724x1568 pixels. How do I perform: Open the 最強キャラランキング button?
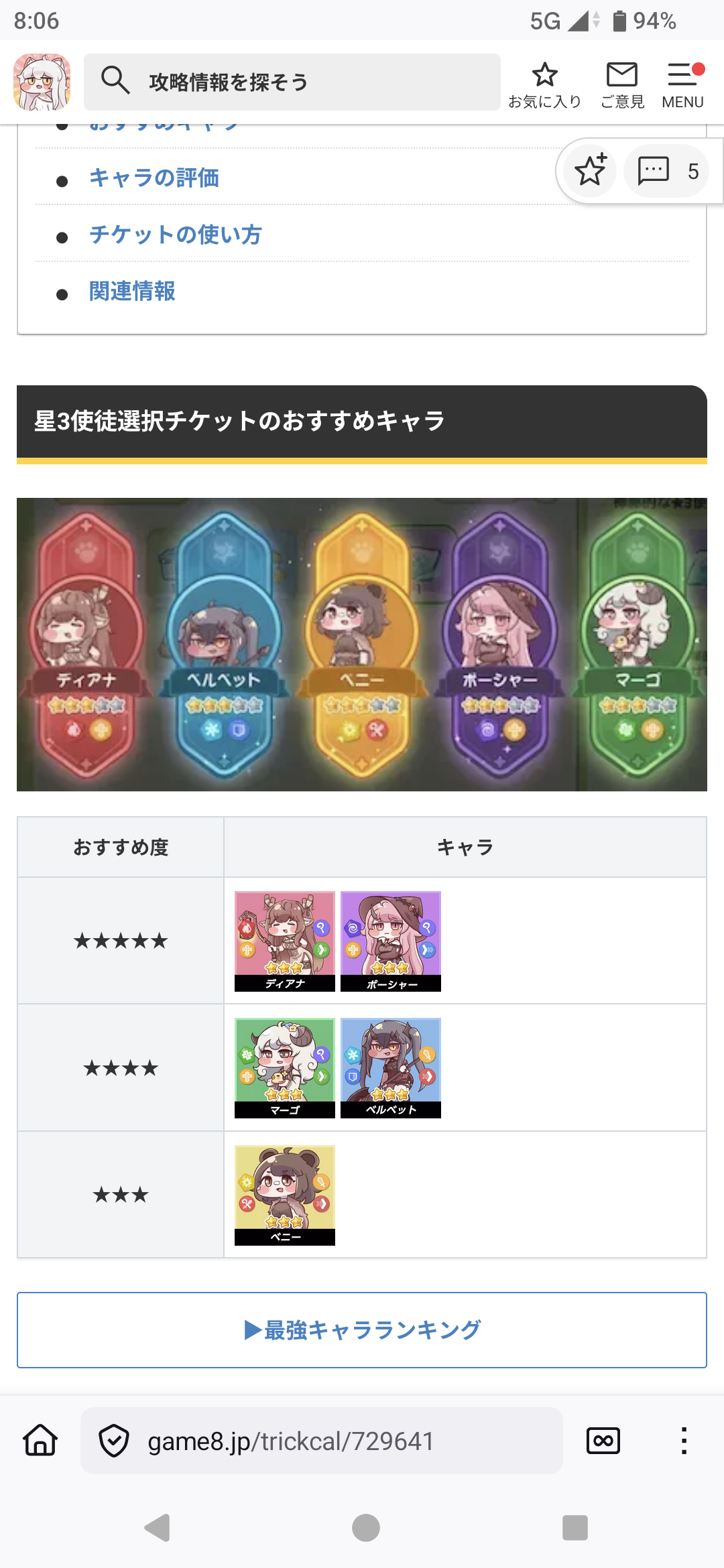[362, 1329]
